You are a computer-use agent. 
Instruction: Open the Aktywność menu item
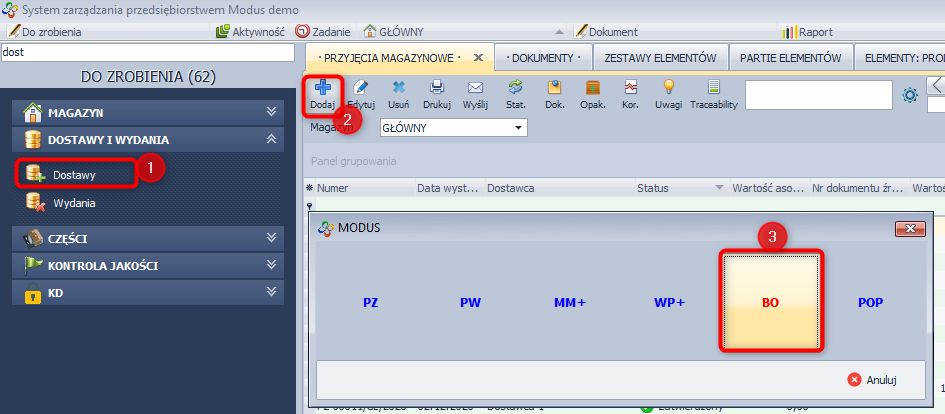(x=250, y=32)
